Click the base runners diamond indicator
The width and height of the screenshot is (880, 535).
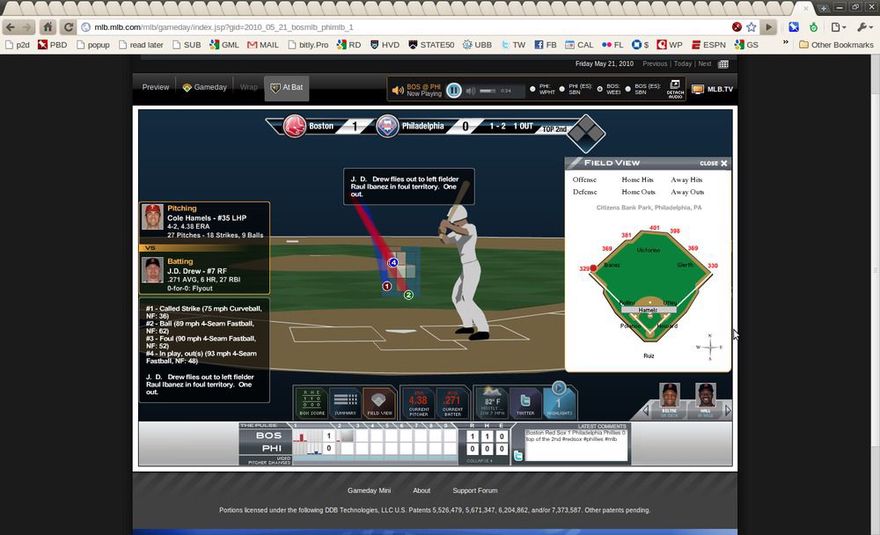tap(585, 133)
